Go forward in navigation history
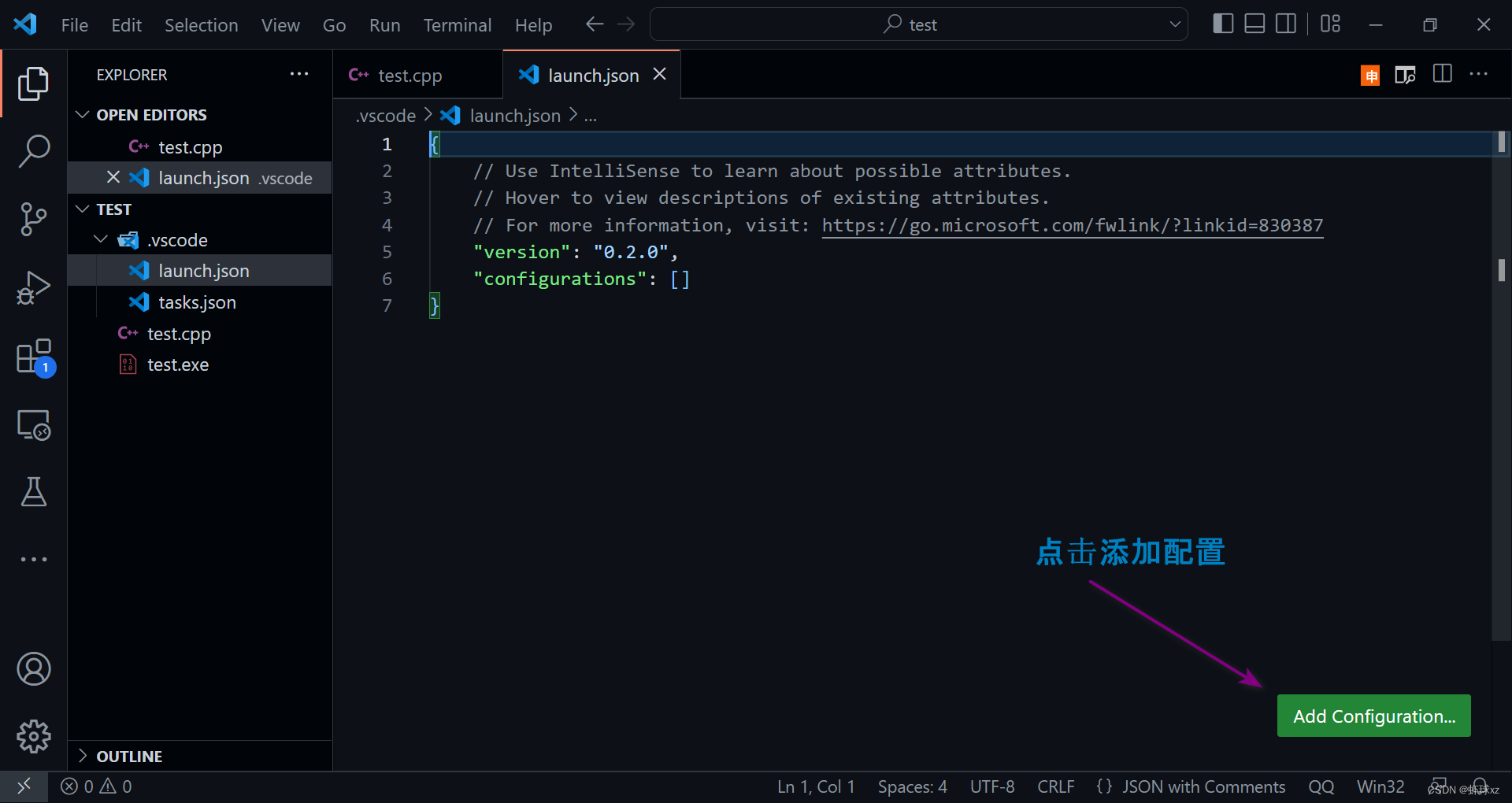Viewport: 1512px width, 803px height. (x=626, y=24)
